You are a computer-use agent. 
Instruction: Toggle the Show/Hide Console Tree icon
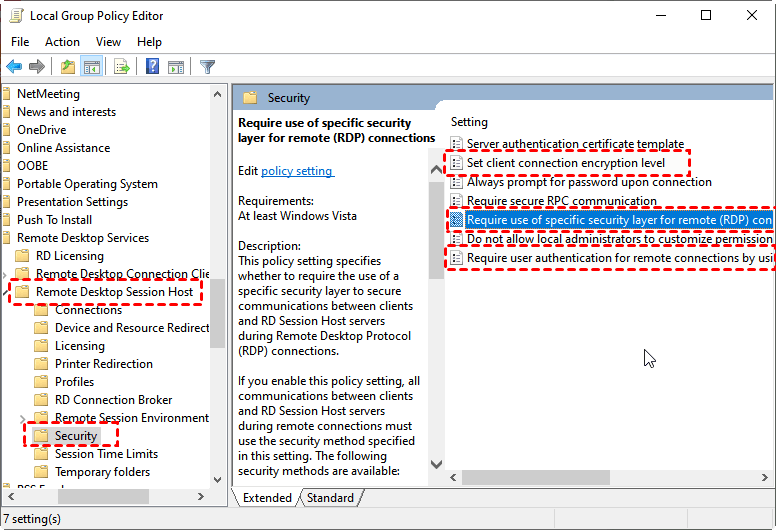[x=92, y=66]
